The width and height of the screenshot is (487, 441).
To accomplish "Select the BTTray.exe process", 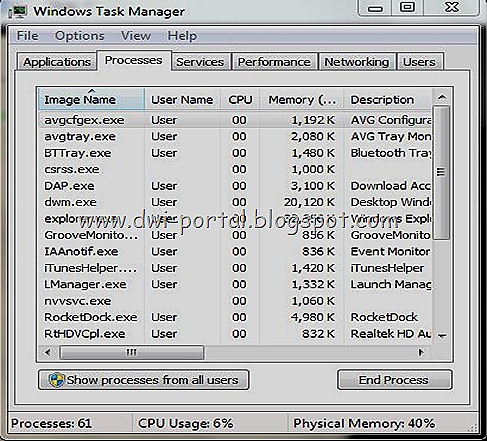I will (x=235, y=153).
